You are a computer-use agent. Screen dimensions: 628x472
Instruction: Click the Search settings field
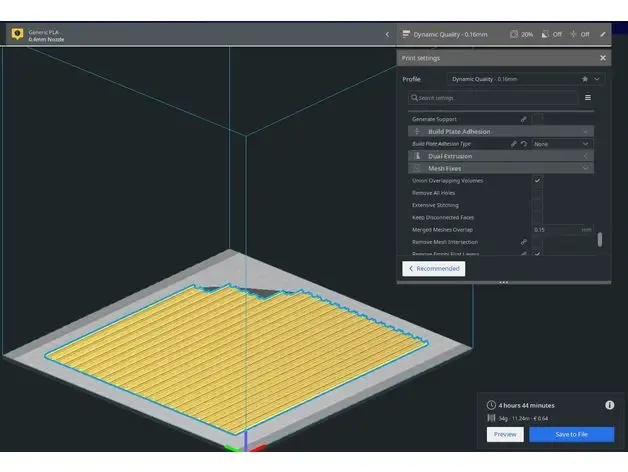point(493,98)
